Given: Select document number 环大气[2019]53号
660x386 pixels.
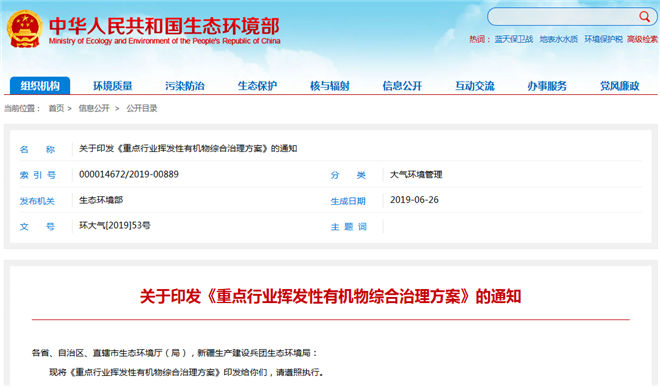Looking at the screenshot, I should coord(114,226).
